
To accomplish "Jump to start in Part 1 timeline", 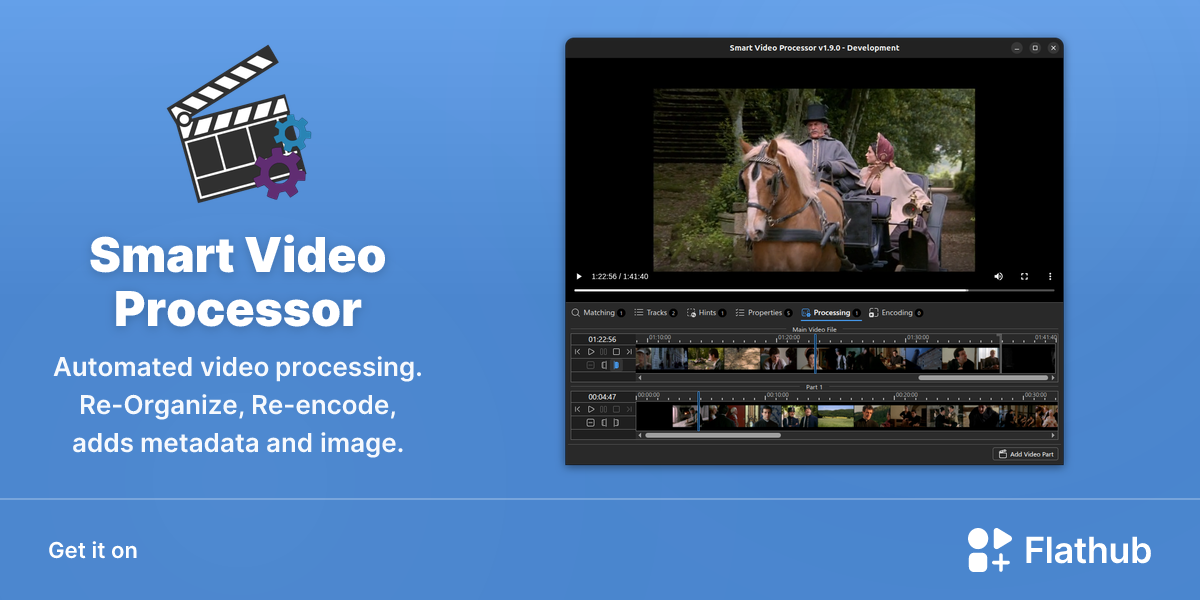I will point(577,409).
